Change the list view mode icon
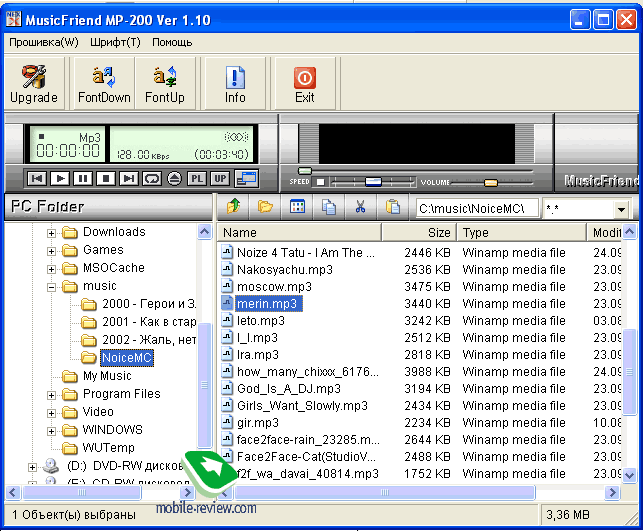Screen dimensions: 643x531 click(x=297, y=206)
